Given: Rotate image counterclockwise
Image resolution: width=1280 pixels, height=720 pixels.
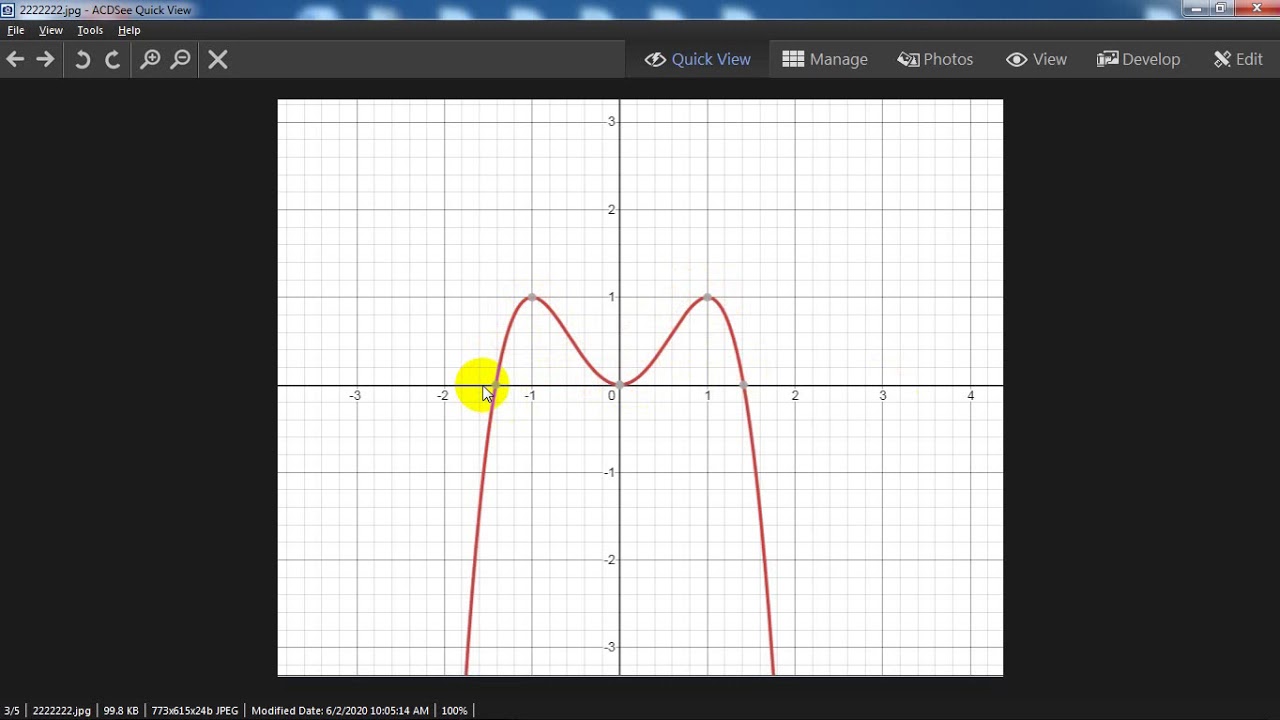Looking at the screenshot, I should click(x=83, y=59).
